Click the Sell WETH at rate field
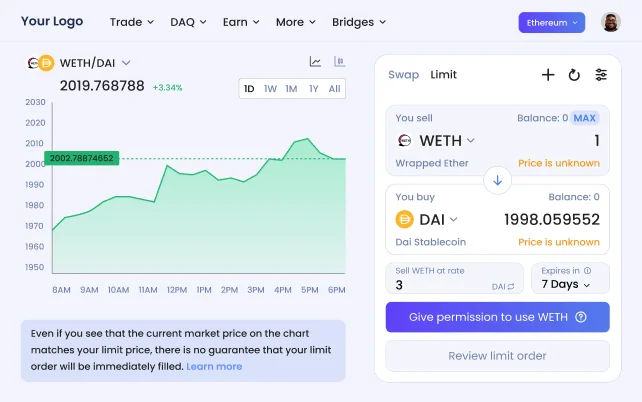The width and height of the screenshot is (642, 402). pos(440,285)
